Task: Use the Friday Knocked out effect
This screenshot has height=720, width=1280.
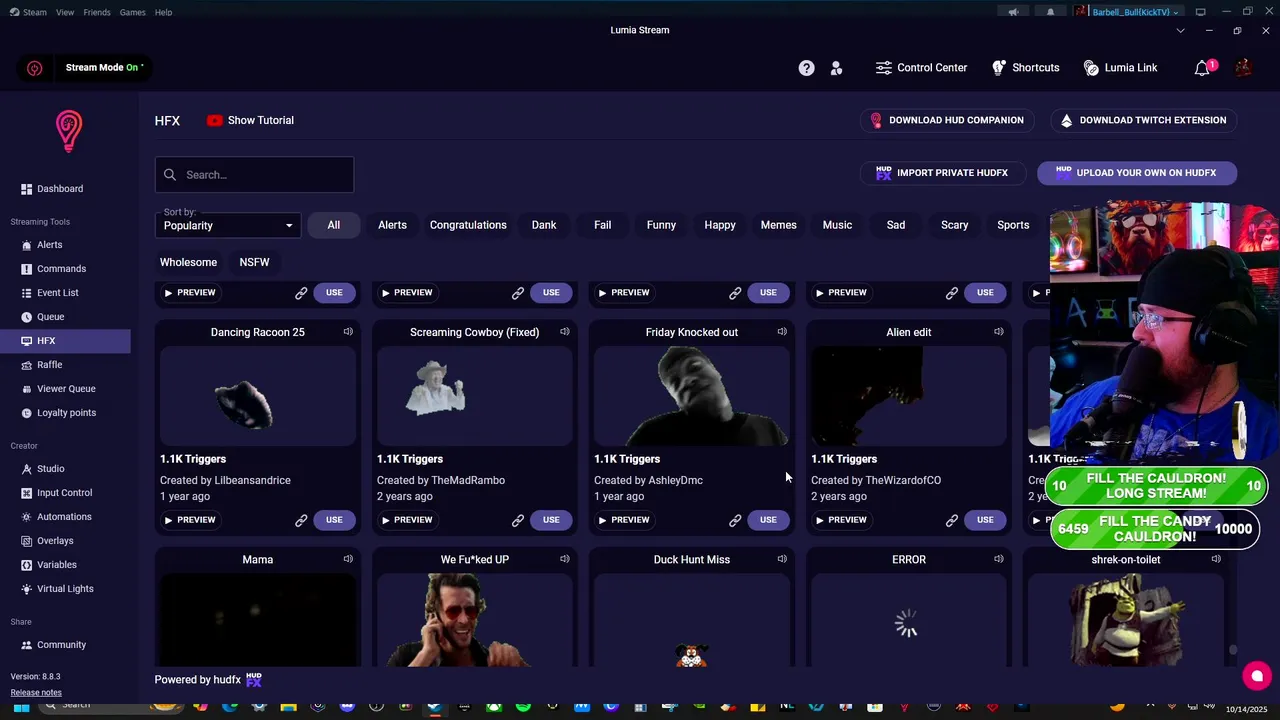Action: 768,520
